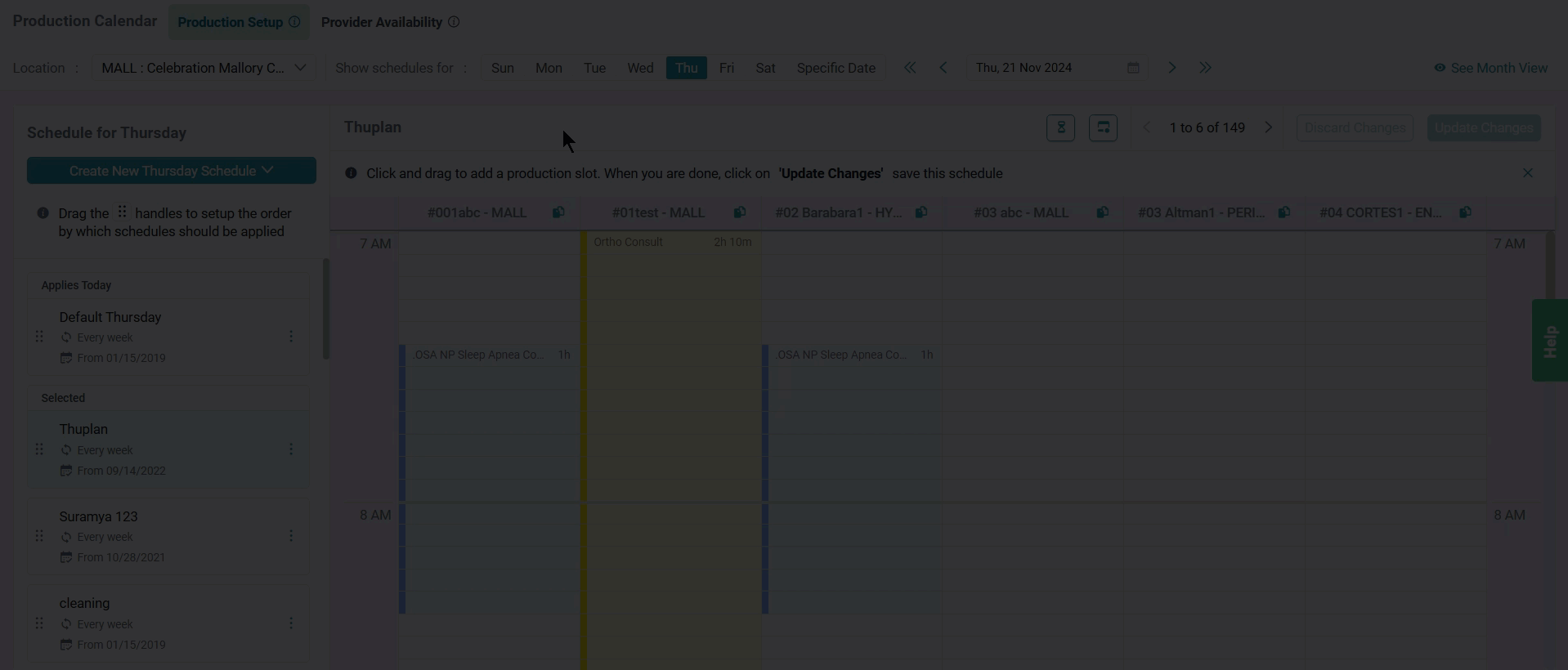The width and height of the screenshot is (1568, 670).
Task: Show schedules for Fri
Action: click(726, 68)
